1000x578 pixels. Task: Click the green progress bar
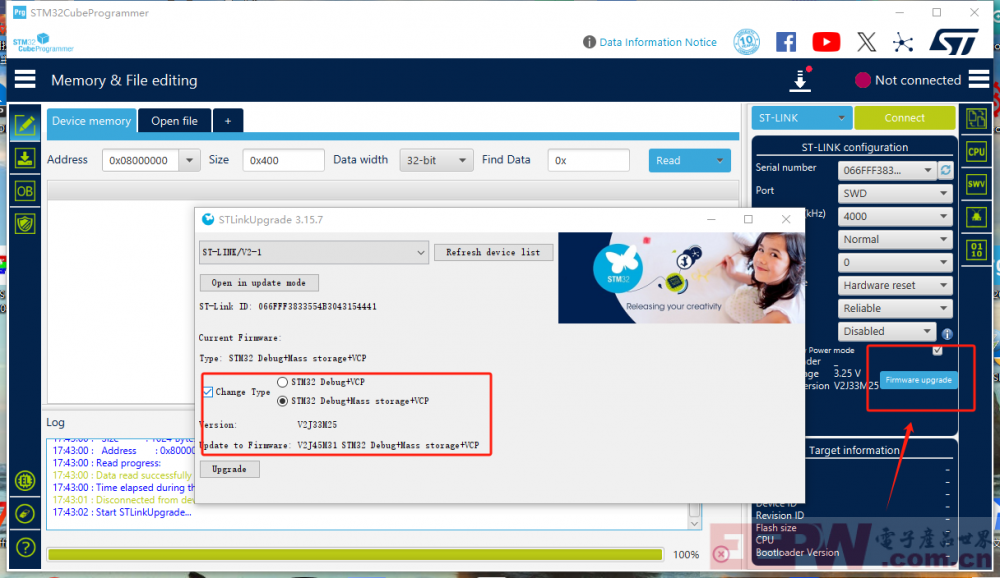pos(355,554)
